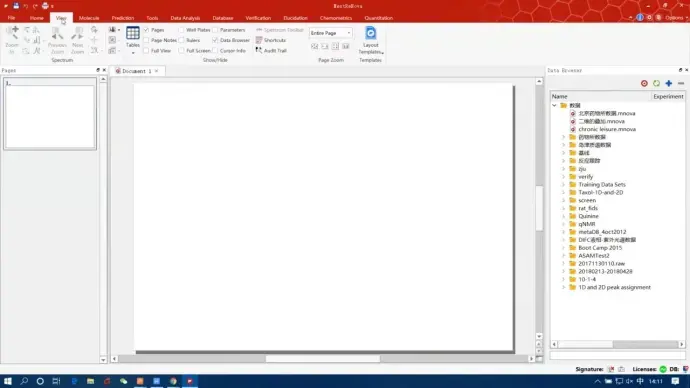Image resolution: width=690 pixels, height=388 pixels.
Task: Select chronic leisure.mnova file
Action: 607,129
